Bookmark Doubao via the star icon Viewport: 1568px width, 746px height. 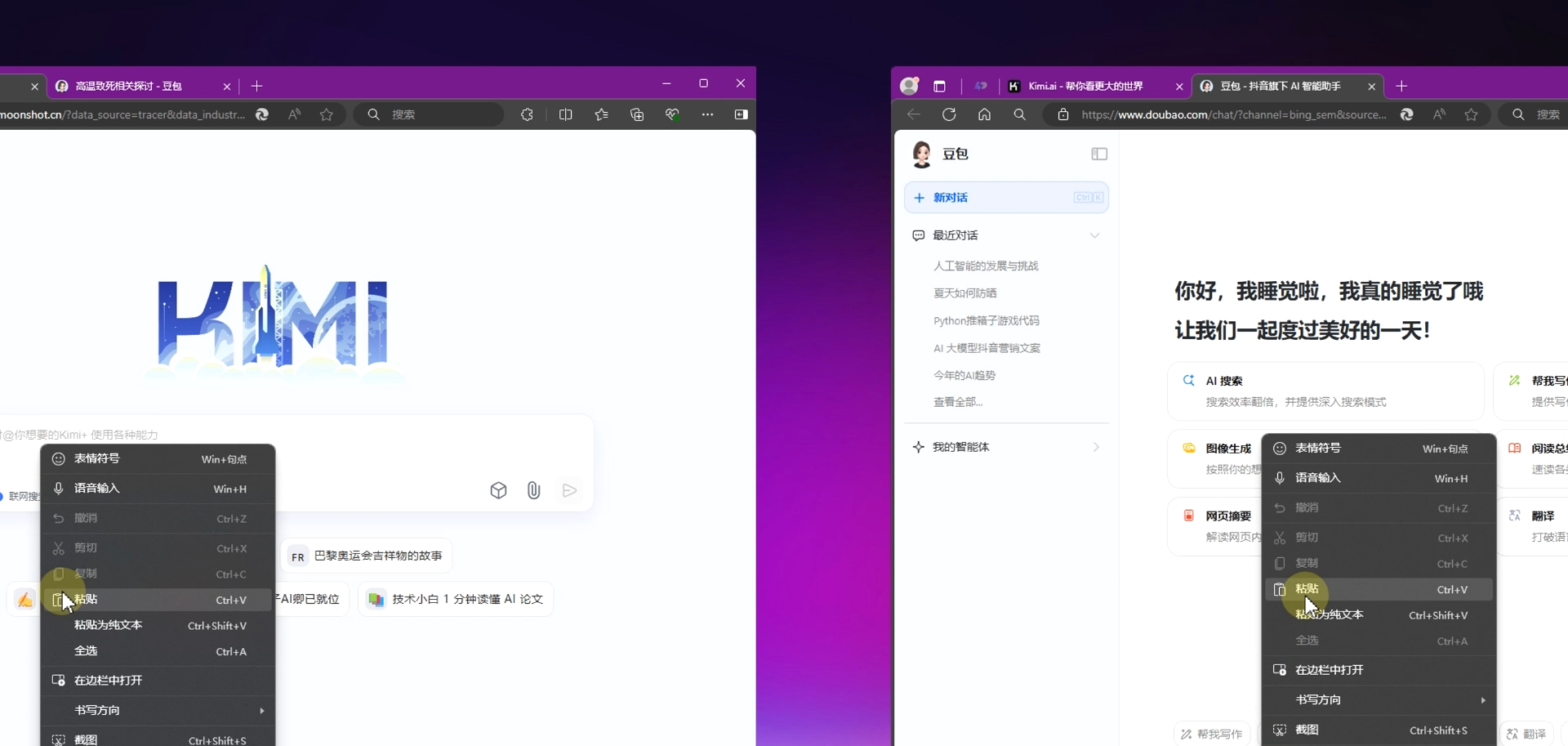tap(1472, 114)
